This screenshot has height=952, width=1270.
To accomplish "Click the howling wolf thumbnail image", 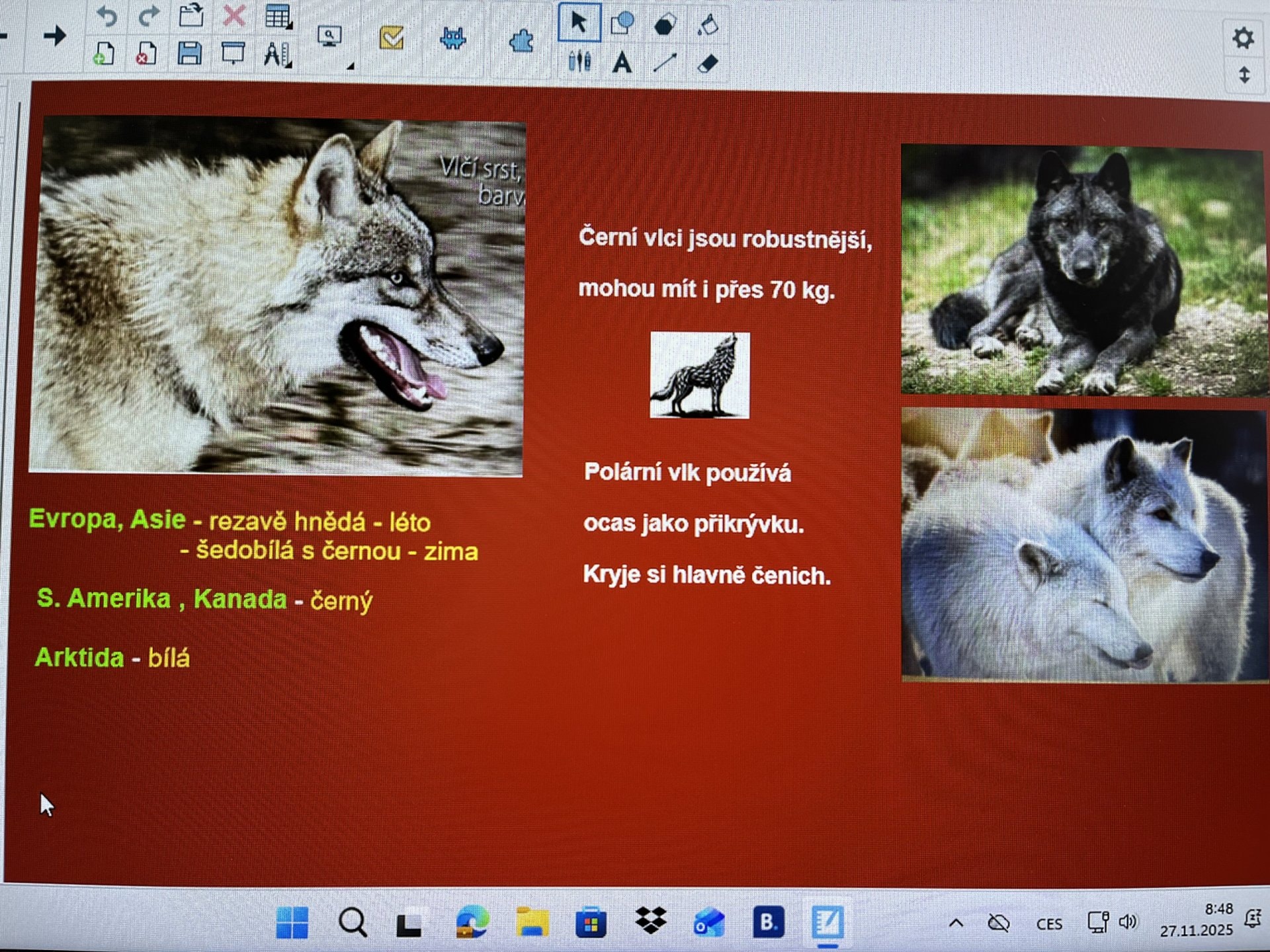I will tap(700, 375).
